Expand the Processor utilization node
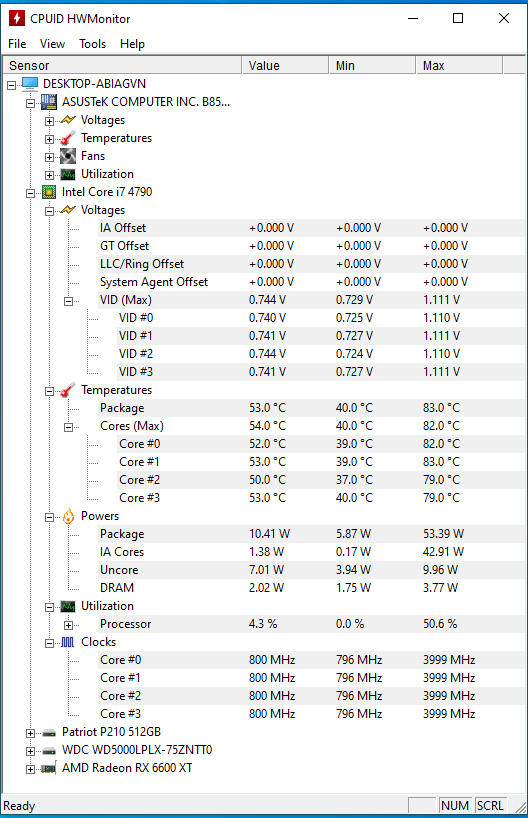This screenshot has height=818, width=528. [x=68, y=625]
